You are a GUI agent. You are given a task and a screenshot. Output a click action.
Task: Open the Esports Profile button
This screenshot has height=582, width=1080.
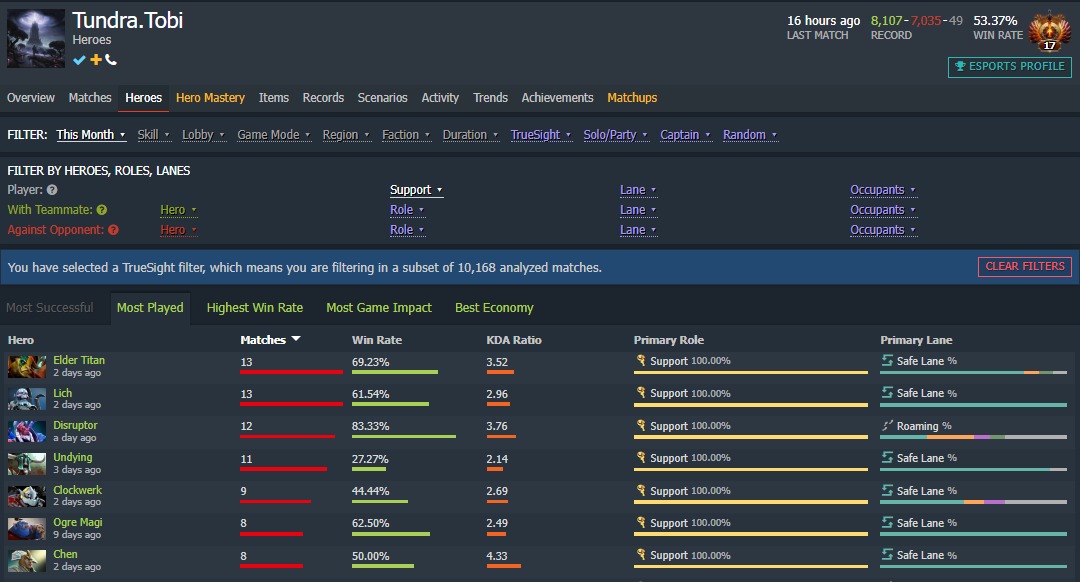point(1009,67)
